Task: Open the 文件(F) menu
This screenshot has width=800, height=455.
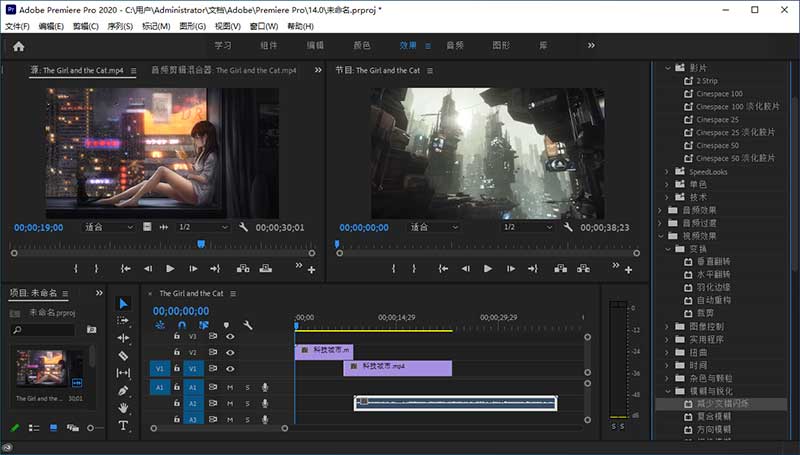Action: point(17,26)
